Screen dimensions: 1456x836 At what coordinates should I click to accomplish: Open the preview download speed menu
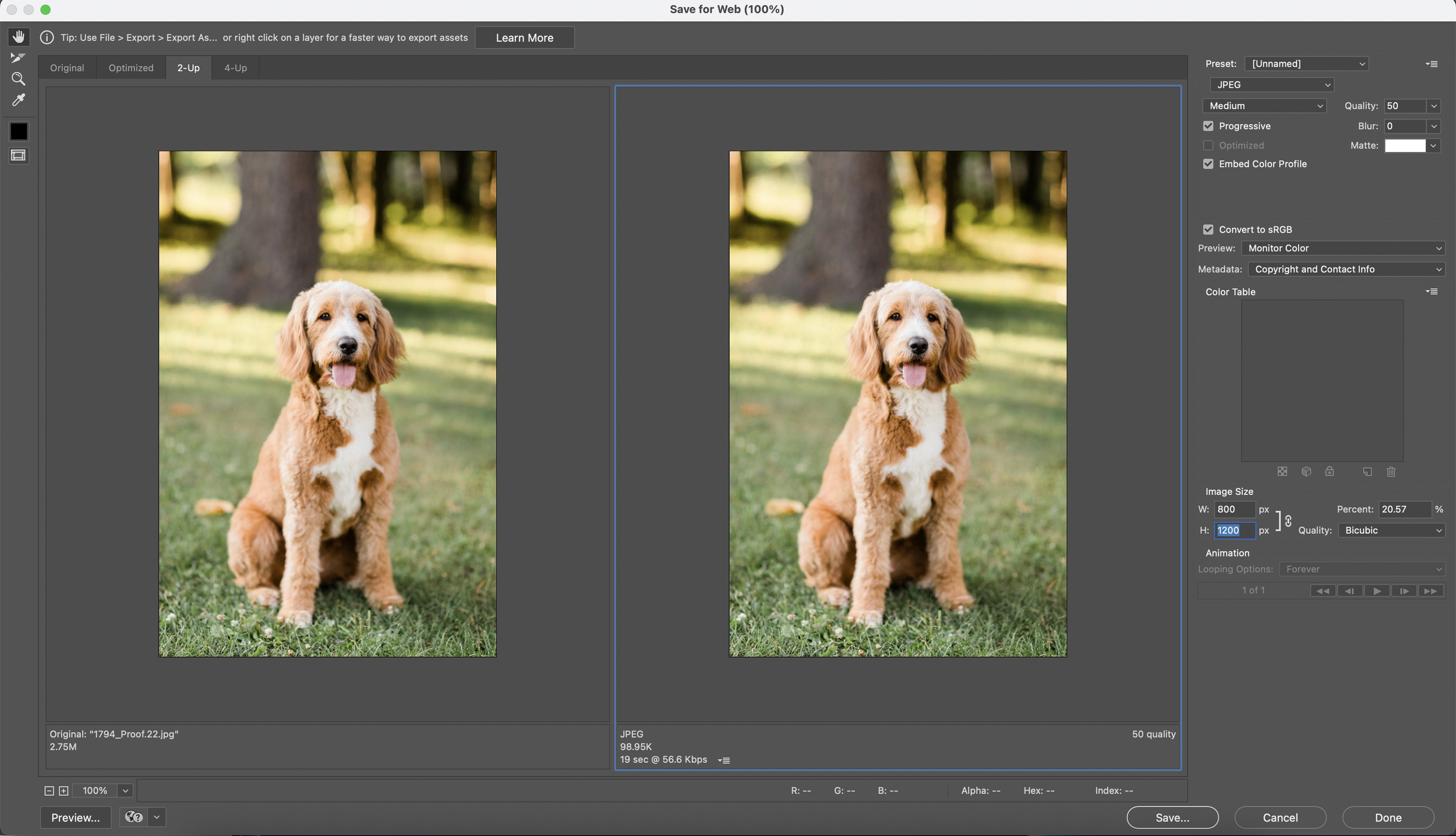pos(724,760)
